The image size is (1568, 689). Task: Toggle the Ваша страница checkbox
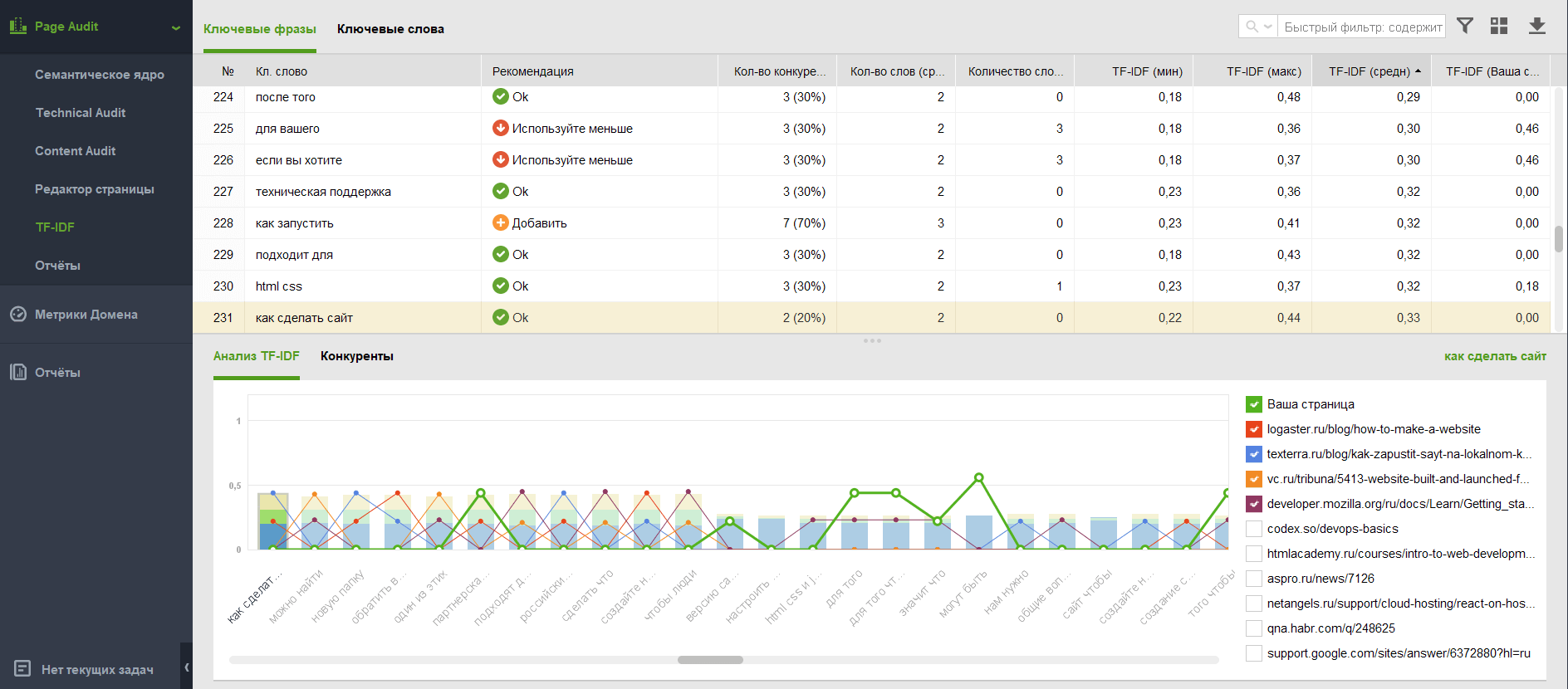point(1254,404)
